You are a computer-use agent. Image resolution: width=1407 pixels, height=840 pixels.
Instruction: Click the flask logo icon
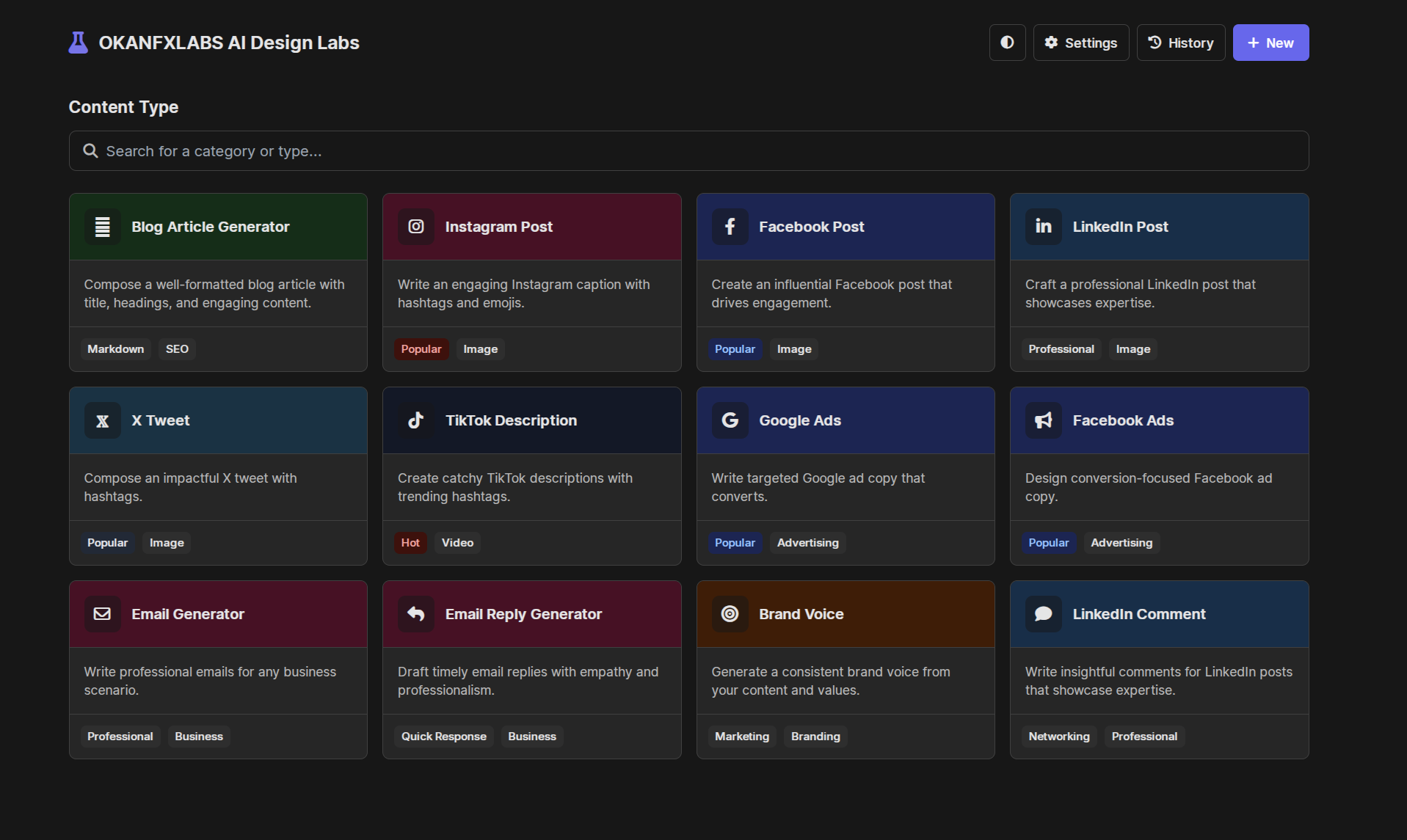click(x=78, y=43)
